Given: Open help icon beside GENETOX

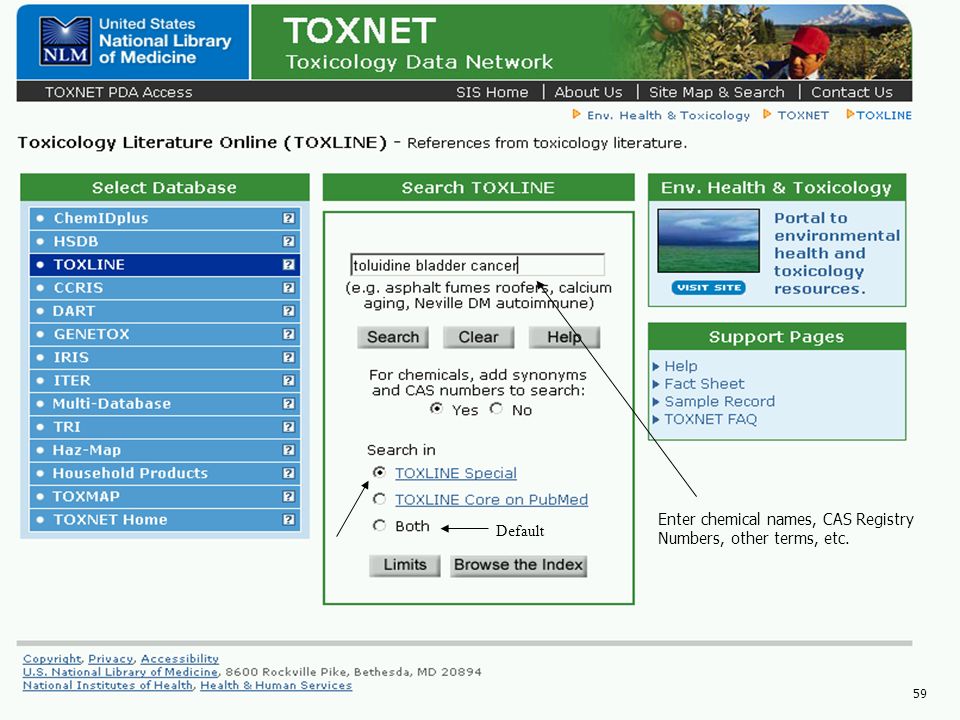Looking at the screenshot, I should coord(288,334).
